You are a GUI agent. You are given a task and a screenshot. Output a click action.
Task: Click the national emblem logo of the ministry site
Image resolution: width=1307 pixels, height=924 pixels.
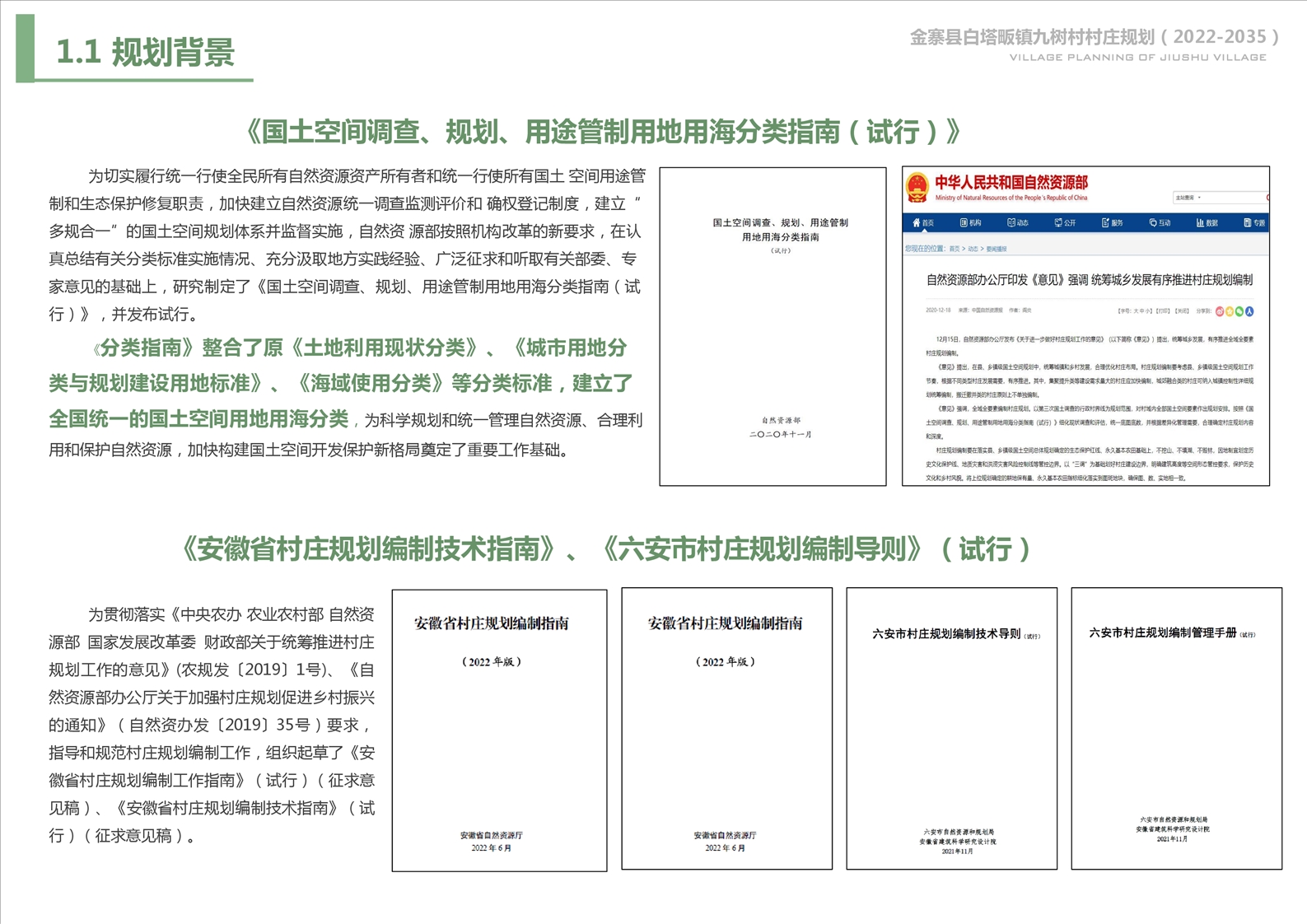917,188
